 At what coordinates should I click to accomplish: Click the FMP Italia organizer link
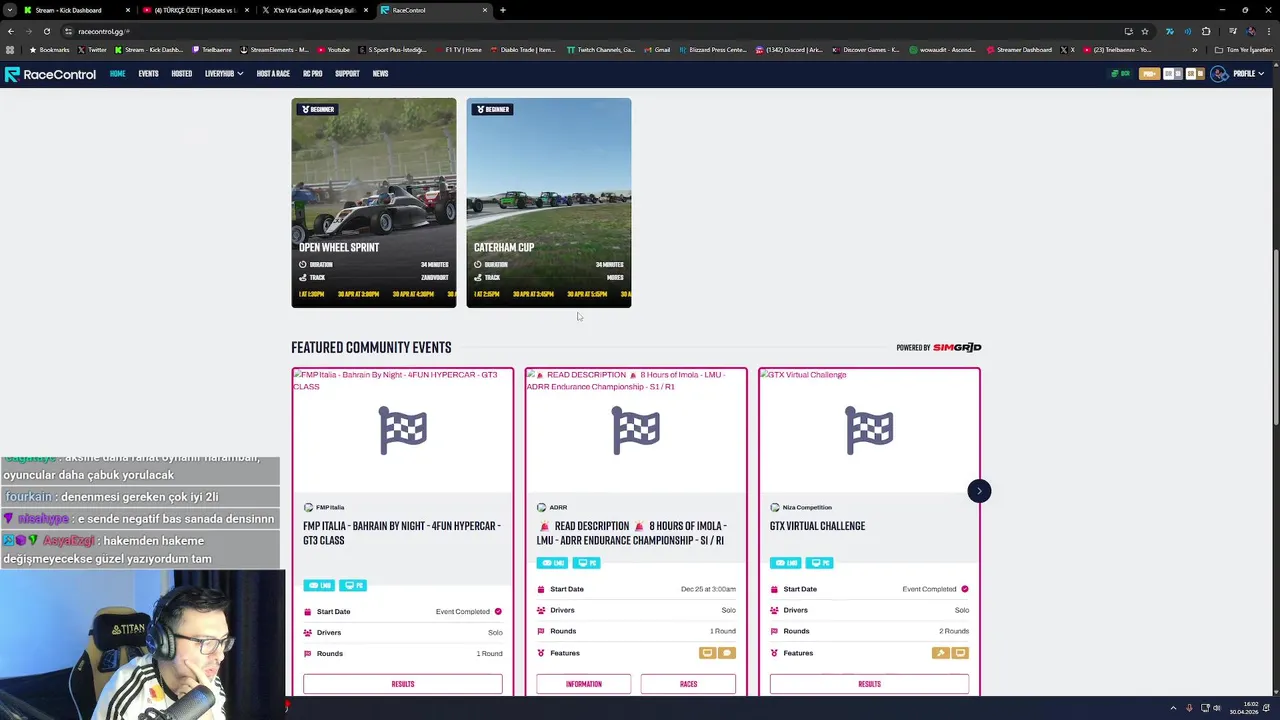coord(324,508)
